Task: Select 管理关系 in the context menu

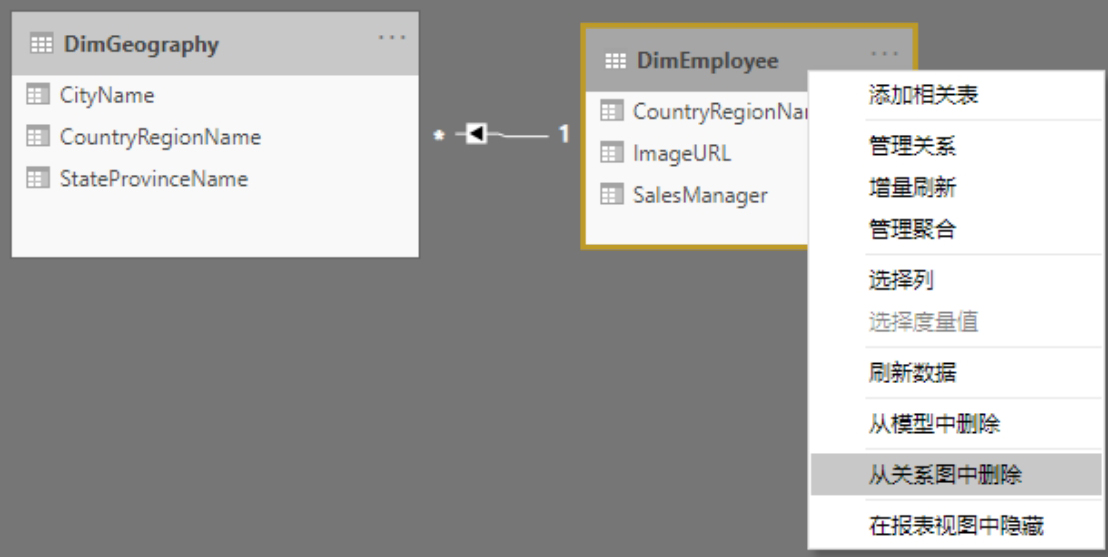Action: pyautogui.click(x=912, y=147)
